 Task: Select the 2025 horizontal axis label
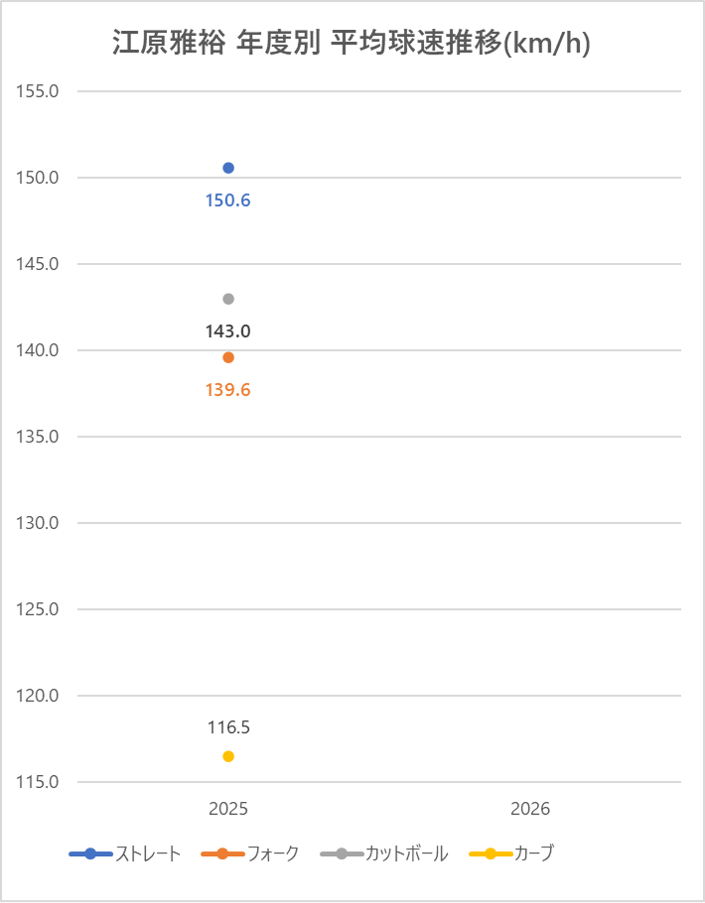pos(228,809)
